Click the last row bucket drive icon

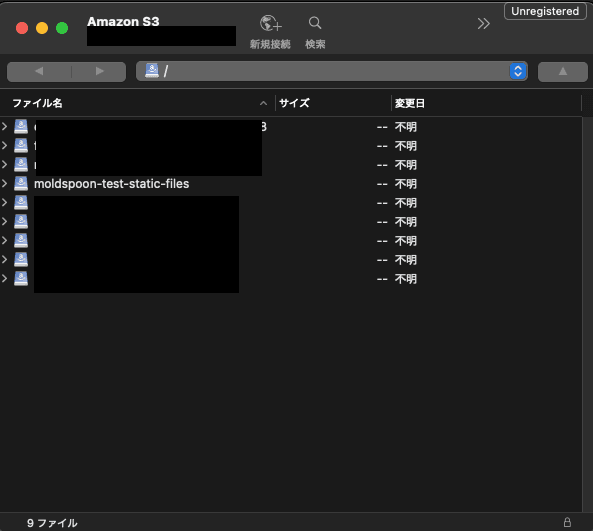pos(21,278)
